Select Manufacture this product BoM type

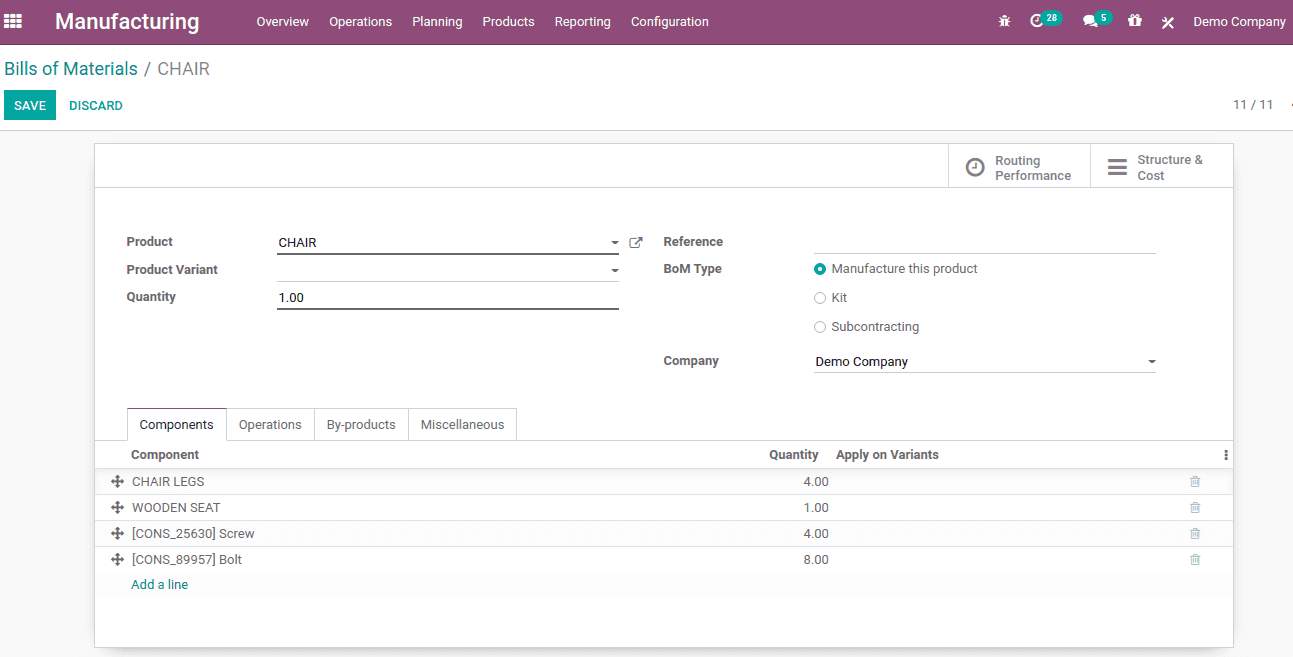tap(820, 269)
